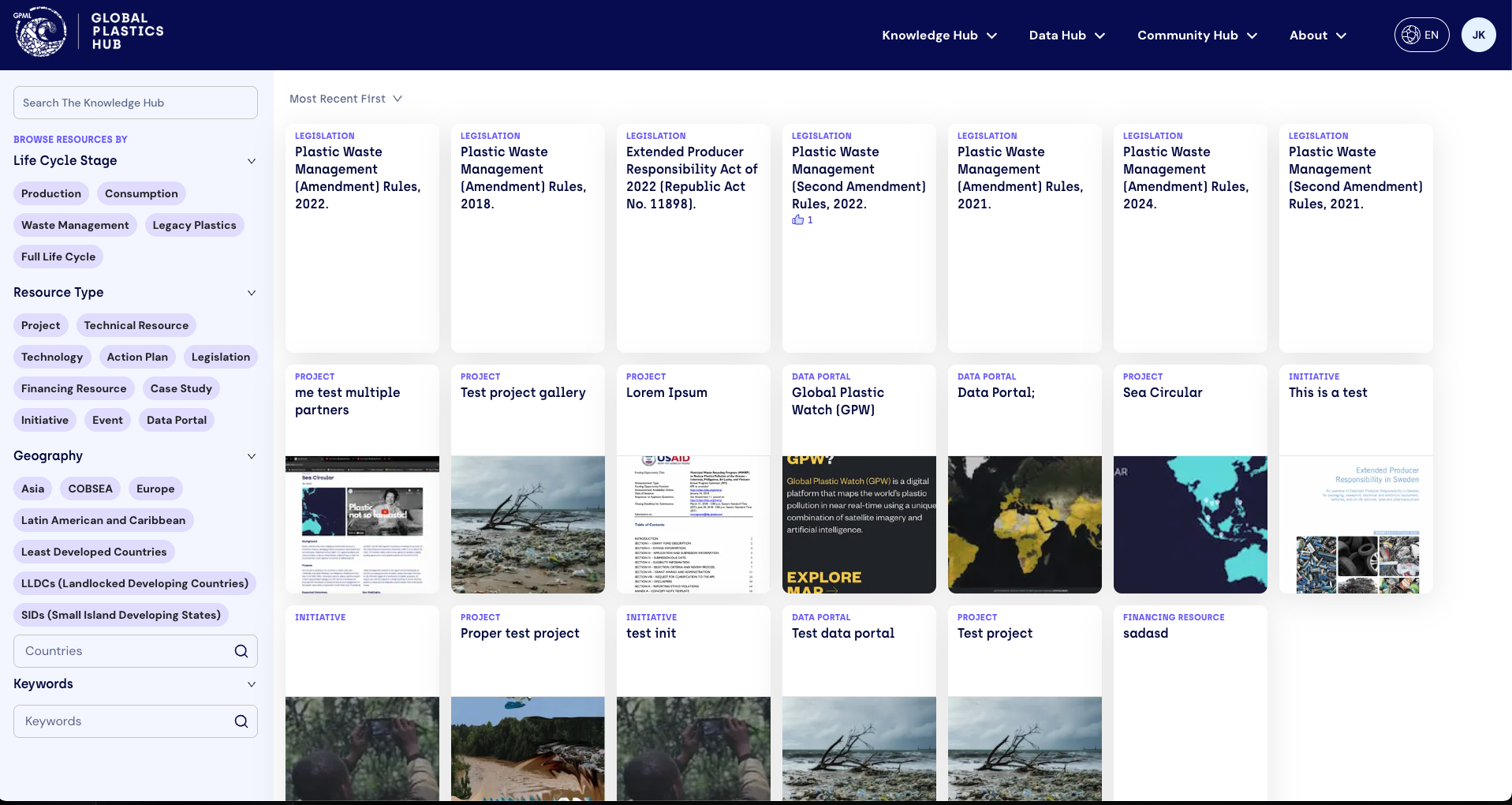Click the Global Plastics Hub logo
Screen dimensions: 1512x805
pos(88,33)
